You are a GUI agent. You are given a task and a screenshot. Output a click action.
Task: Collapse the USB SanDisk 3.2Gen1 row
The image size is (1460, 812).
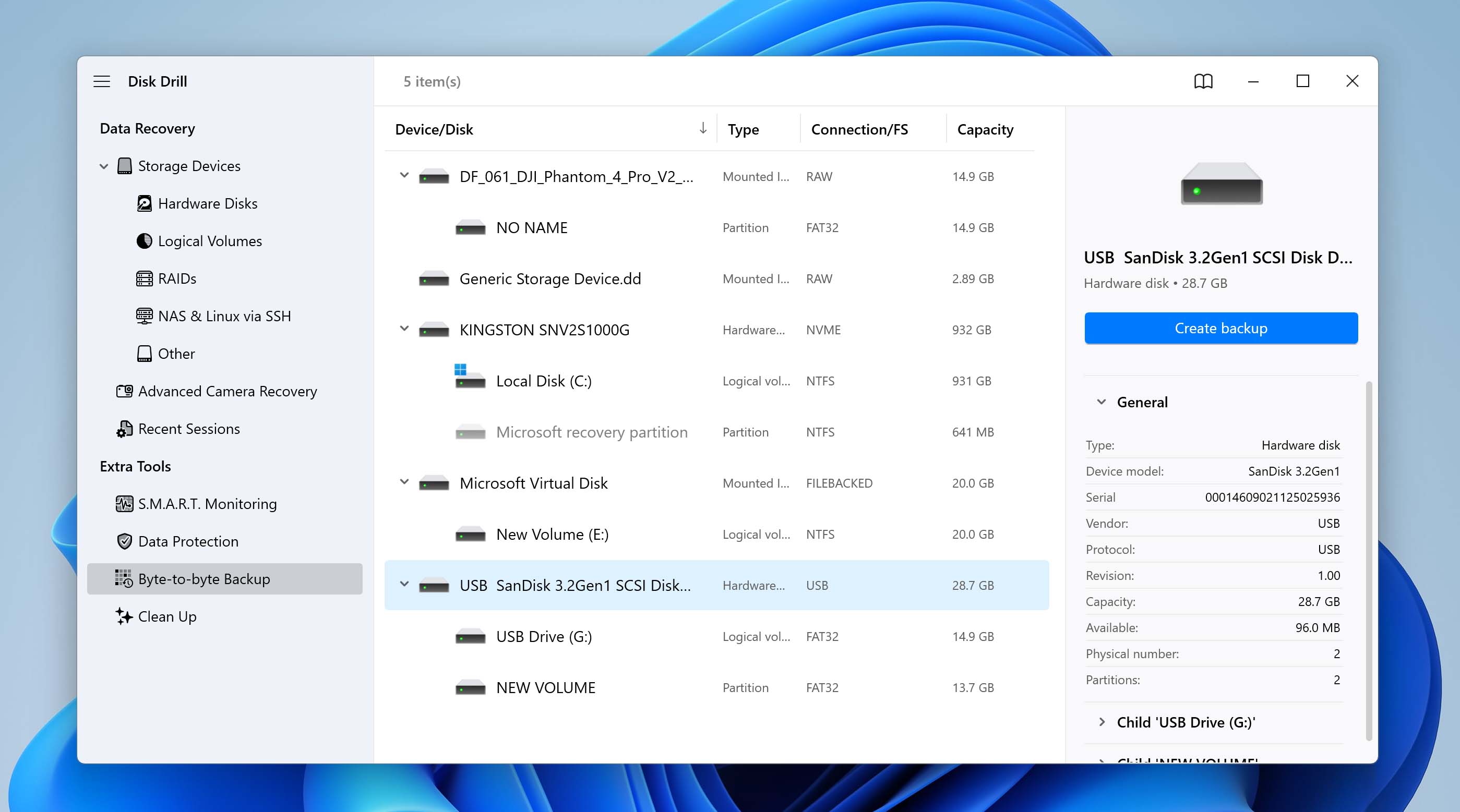tap(404, 584)
